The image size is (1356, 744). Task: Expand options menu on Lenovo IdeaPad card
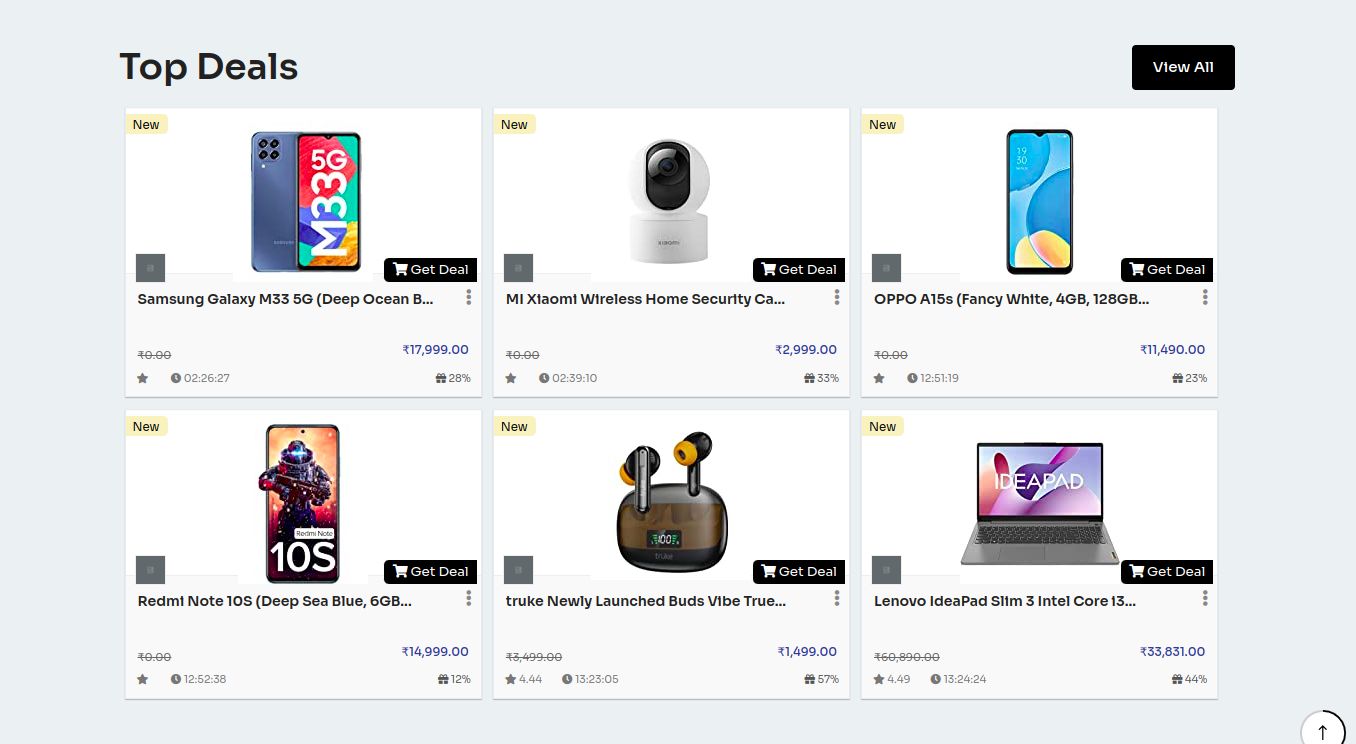coord(1205,598)
